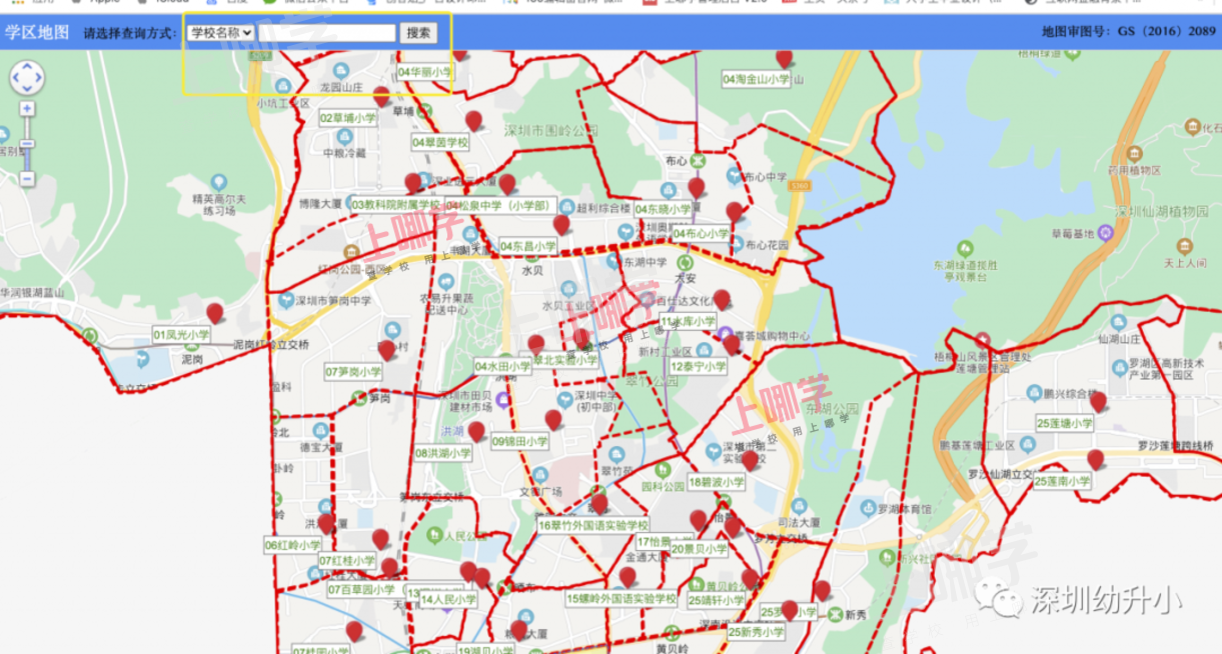Select the 15螺岭外国语实验学校 label
Image resolution: width=1222 pixels, height=654 pixels.
623,599
